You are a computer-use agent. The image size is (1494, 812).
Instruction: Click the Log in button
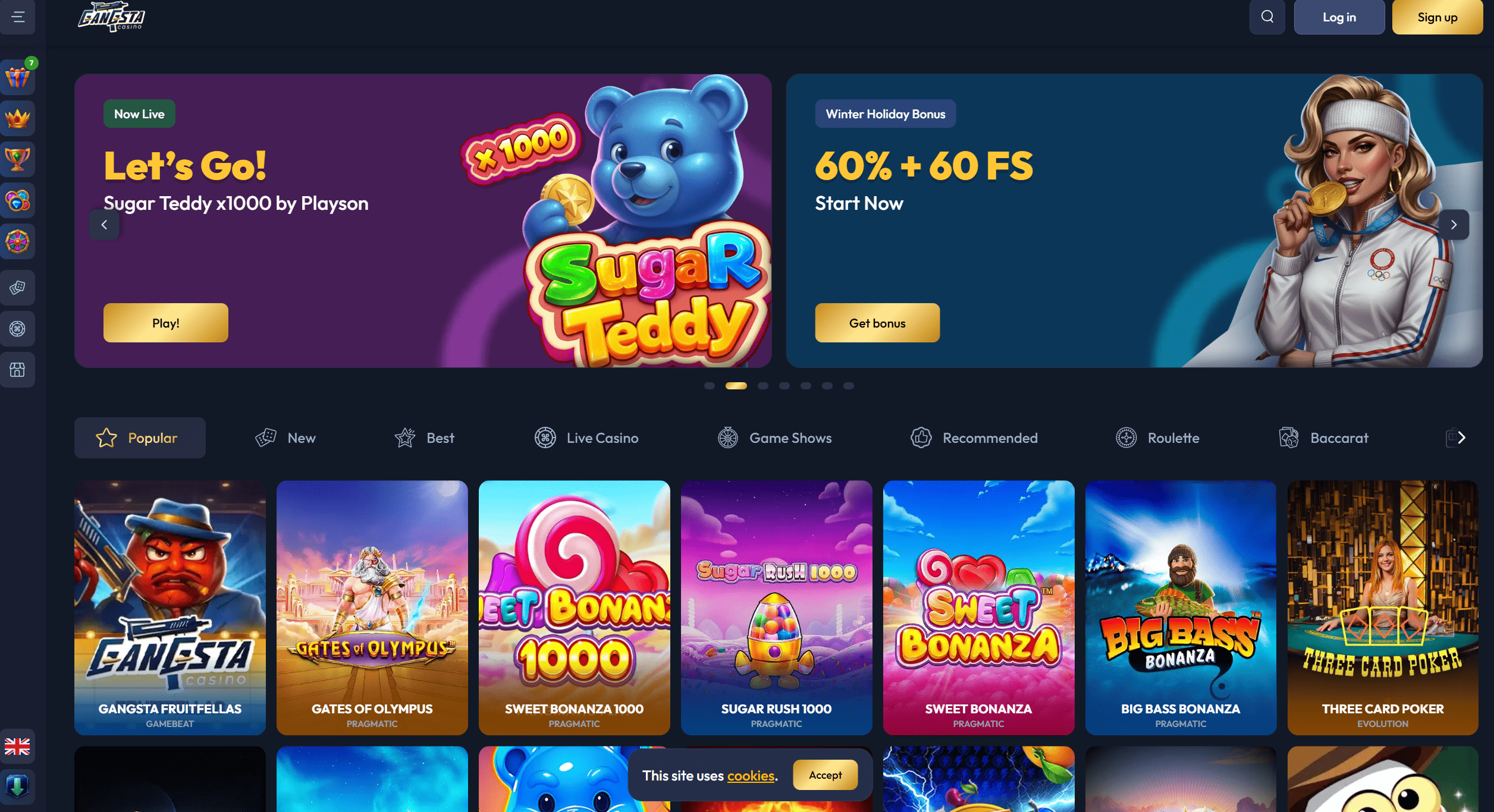[1339, 17]
